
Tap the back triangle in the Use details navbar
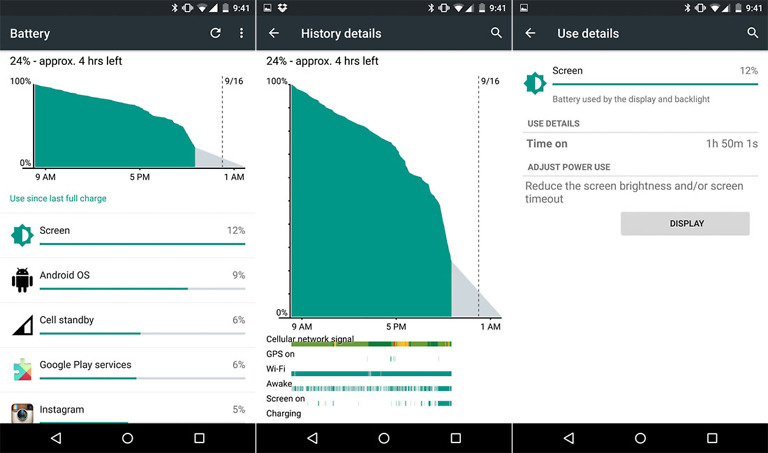569,438
